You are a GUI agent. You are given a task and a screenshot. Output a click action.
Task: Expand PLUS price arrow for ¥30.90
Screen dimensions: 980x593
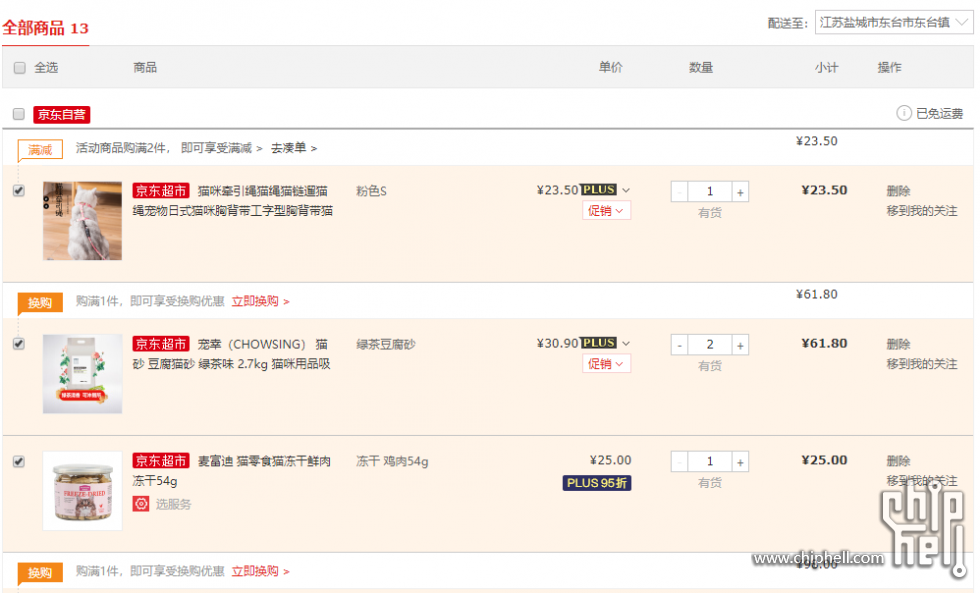[626, 343]
